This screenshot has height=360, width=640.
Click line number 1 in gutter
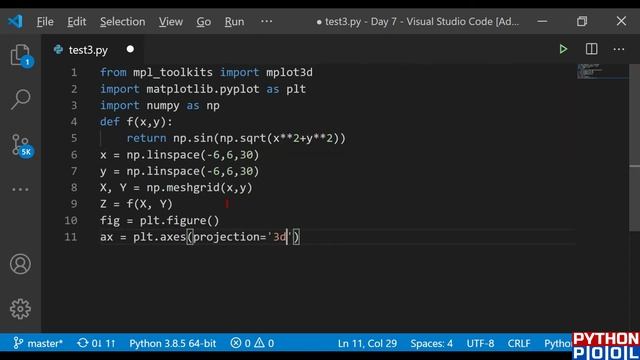(74, 73)
